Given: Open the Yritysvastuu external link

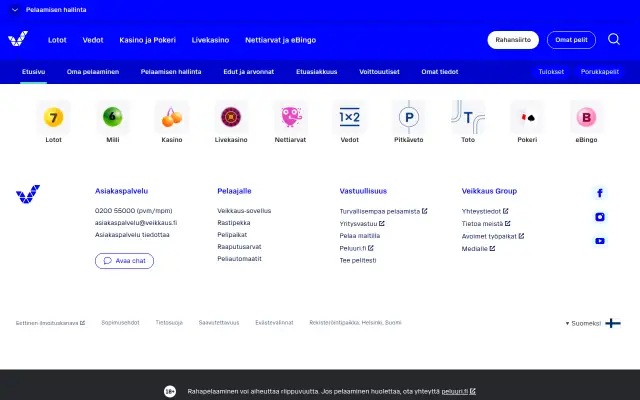Looking at the screenshot, I should click(x=362, y=224).
